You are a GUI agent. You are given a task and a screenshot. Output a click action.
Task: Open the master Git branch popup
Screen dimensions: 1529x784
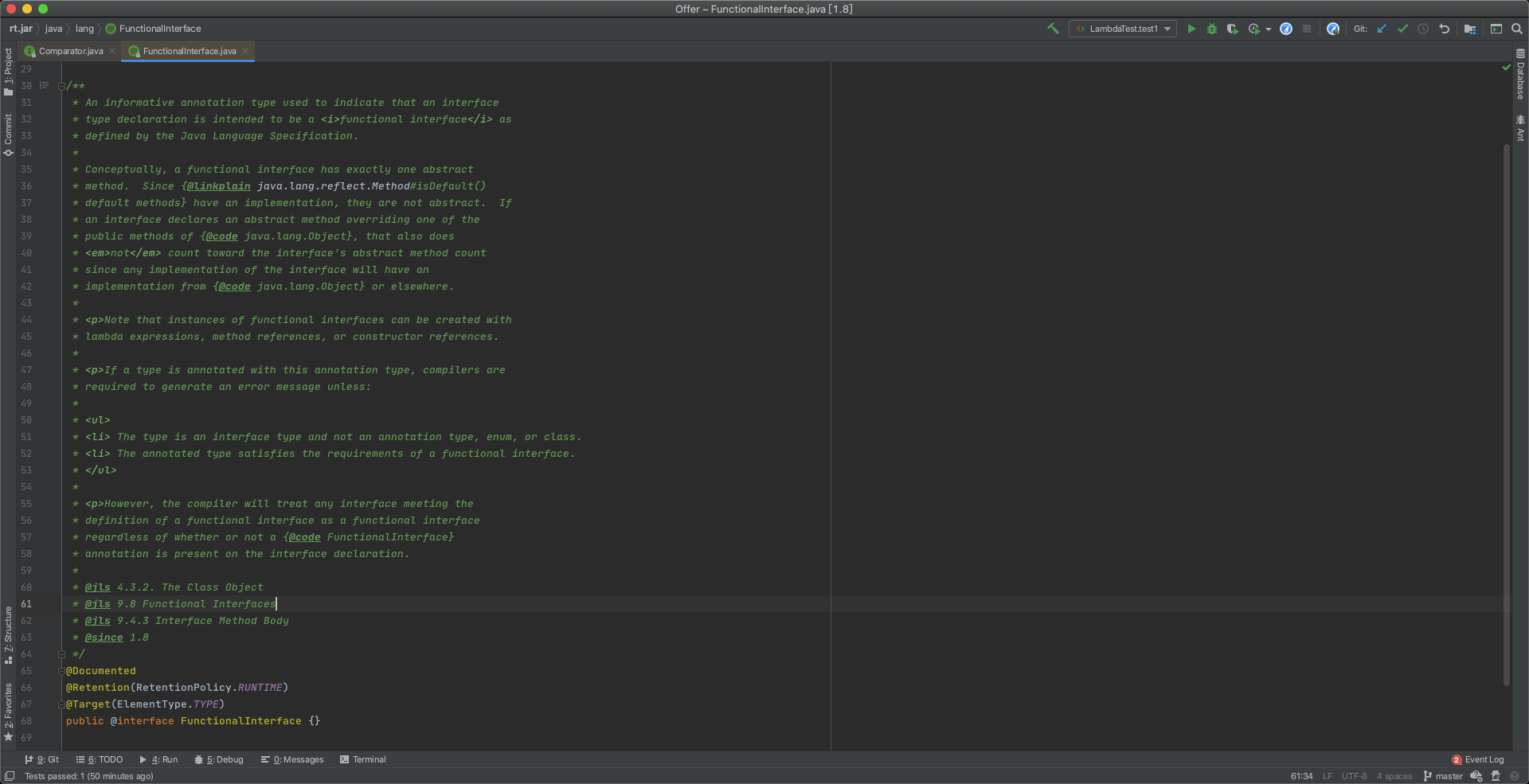coord(1443,776)
